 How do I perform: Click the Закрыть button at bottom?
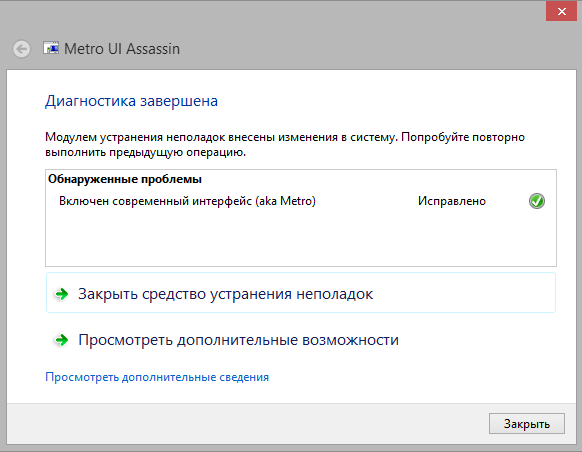527,423
